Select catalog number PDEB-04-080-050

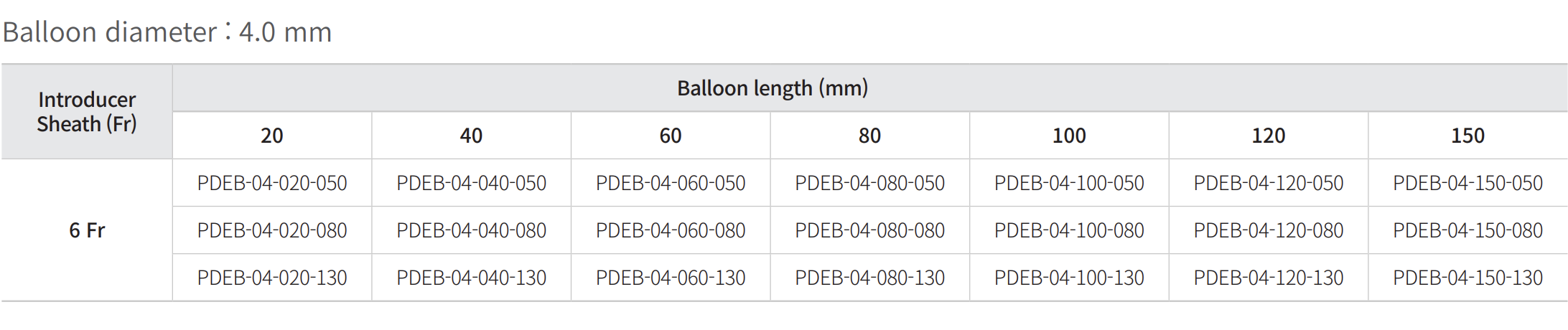tap(869, 183)
